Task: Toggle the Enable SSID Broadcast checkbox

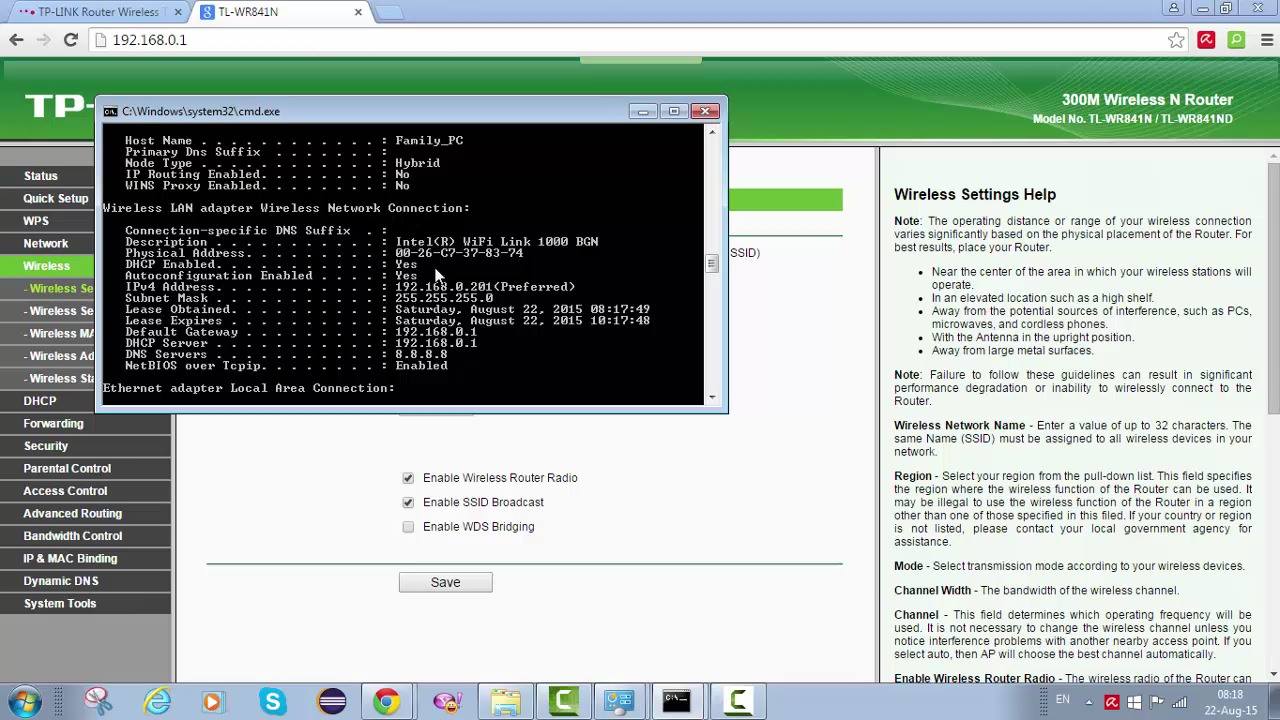Action: pyautogui.click(x=408, y=502)
